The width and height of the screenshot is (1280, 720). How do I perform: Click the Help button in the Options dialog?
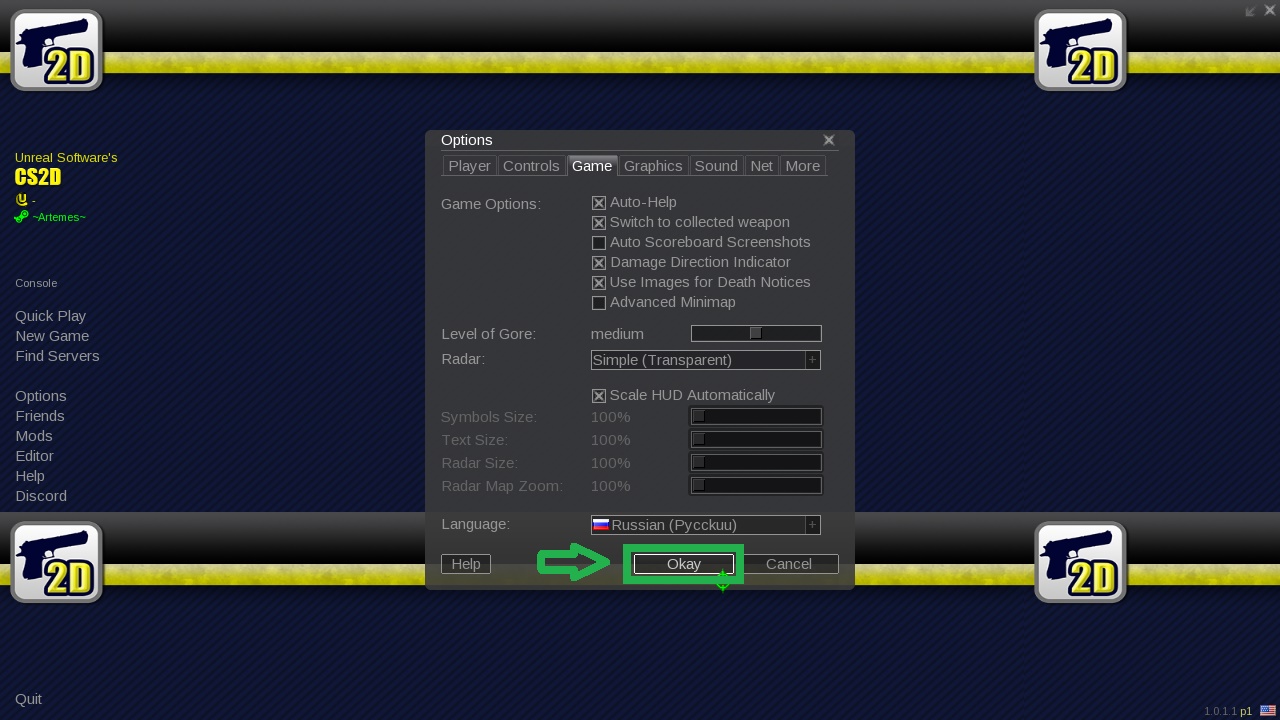(466, 564)
